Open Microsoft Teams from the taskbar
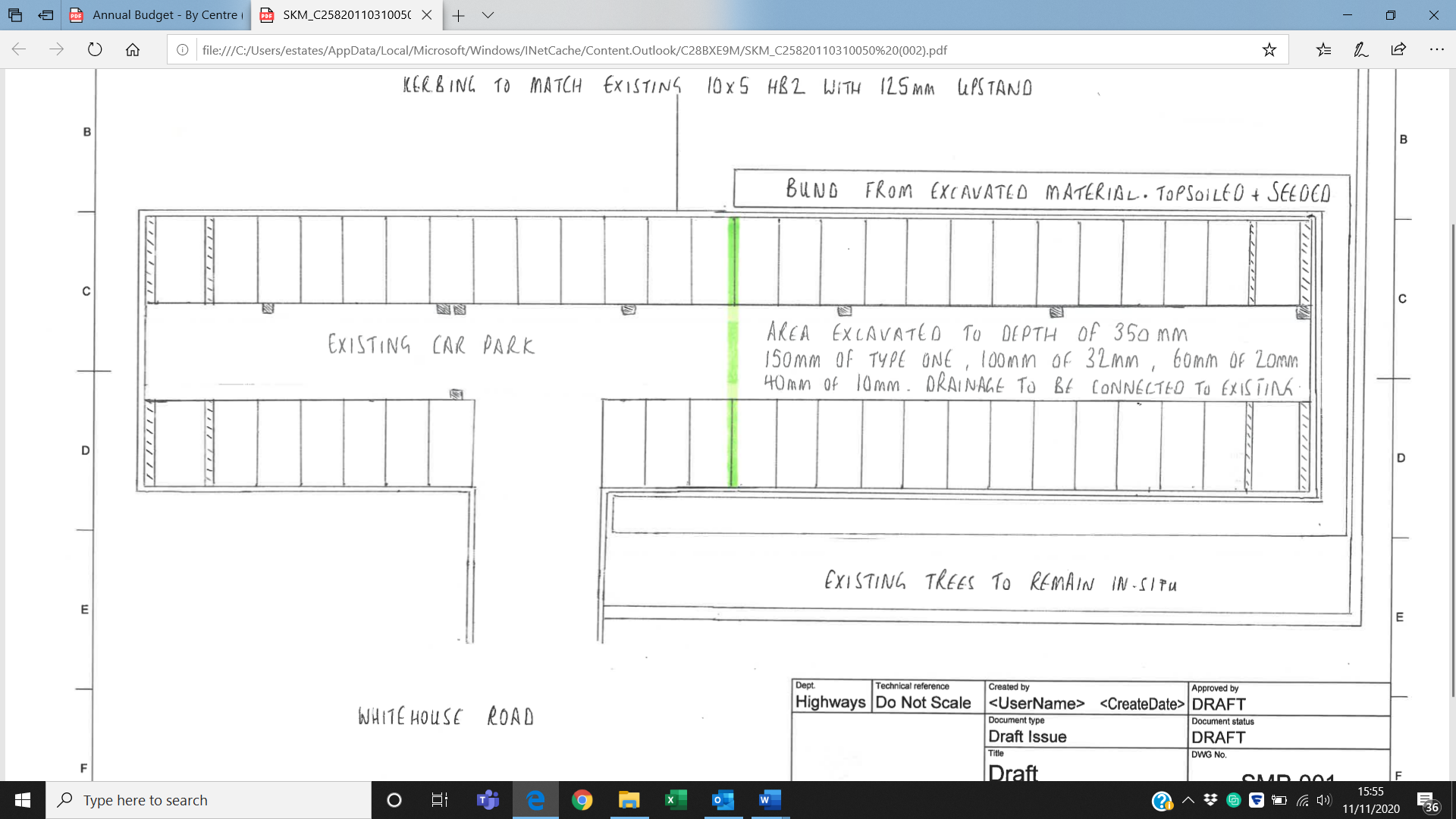 pos(488,800)
